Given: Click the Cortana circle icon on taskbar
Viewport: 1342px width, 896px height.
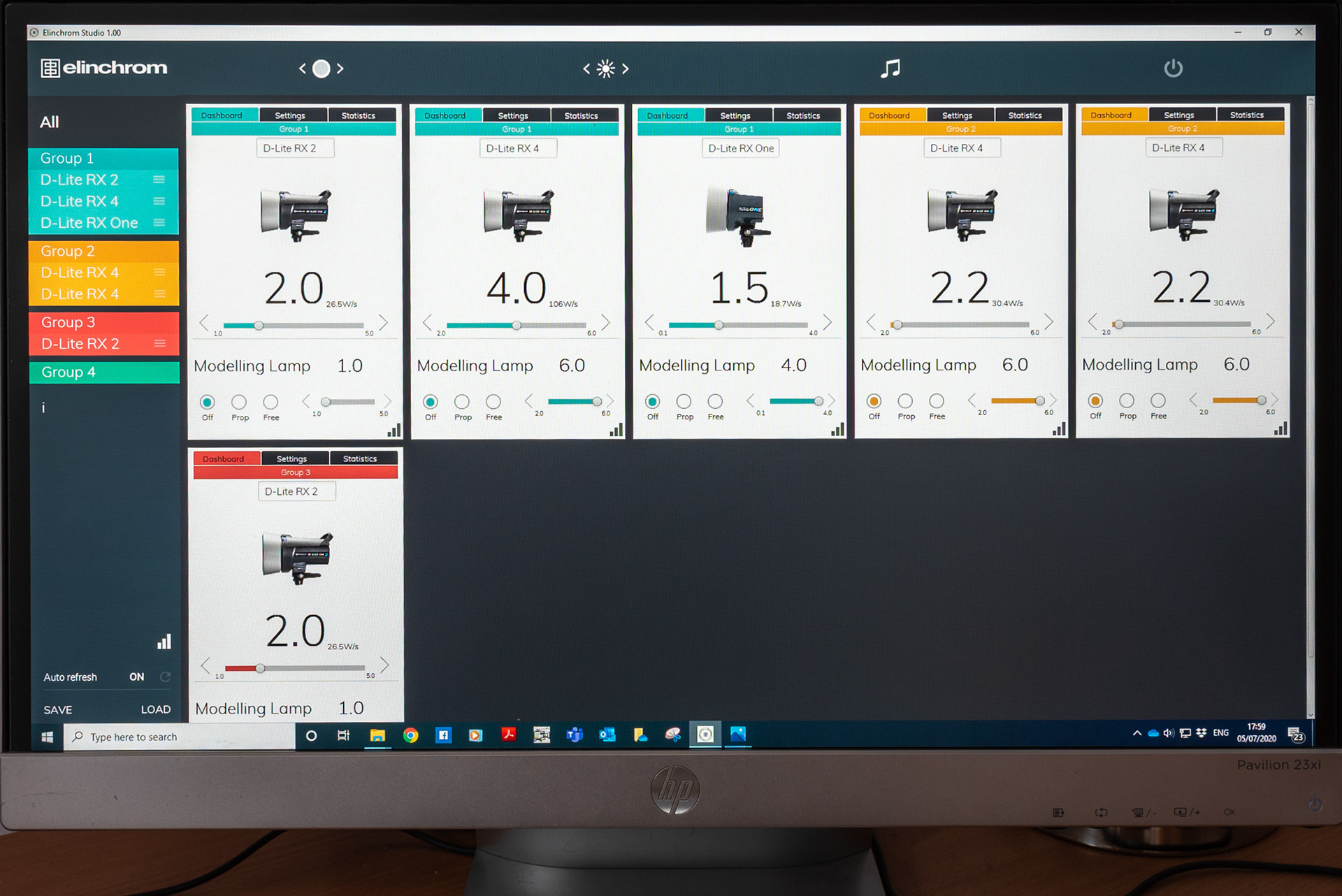Looking at the screenshot, I should tap(312, 736).
